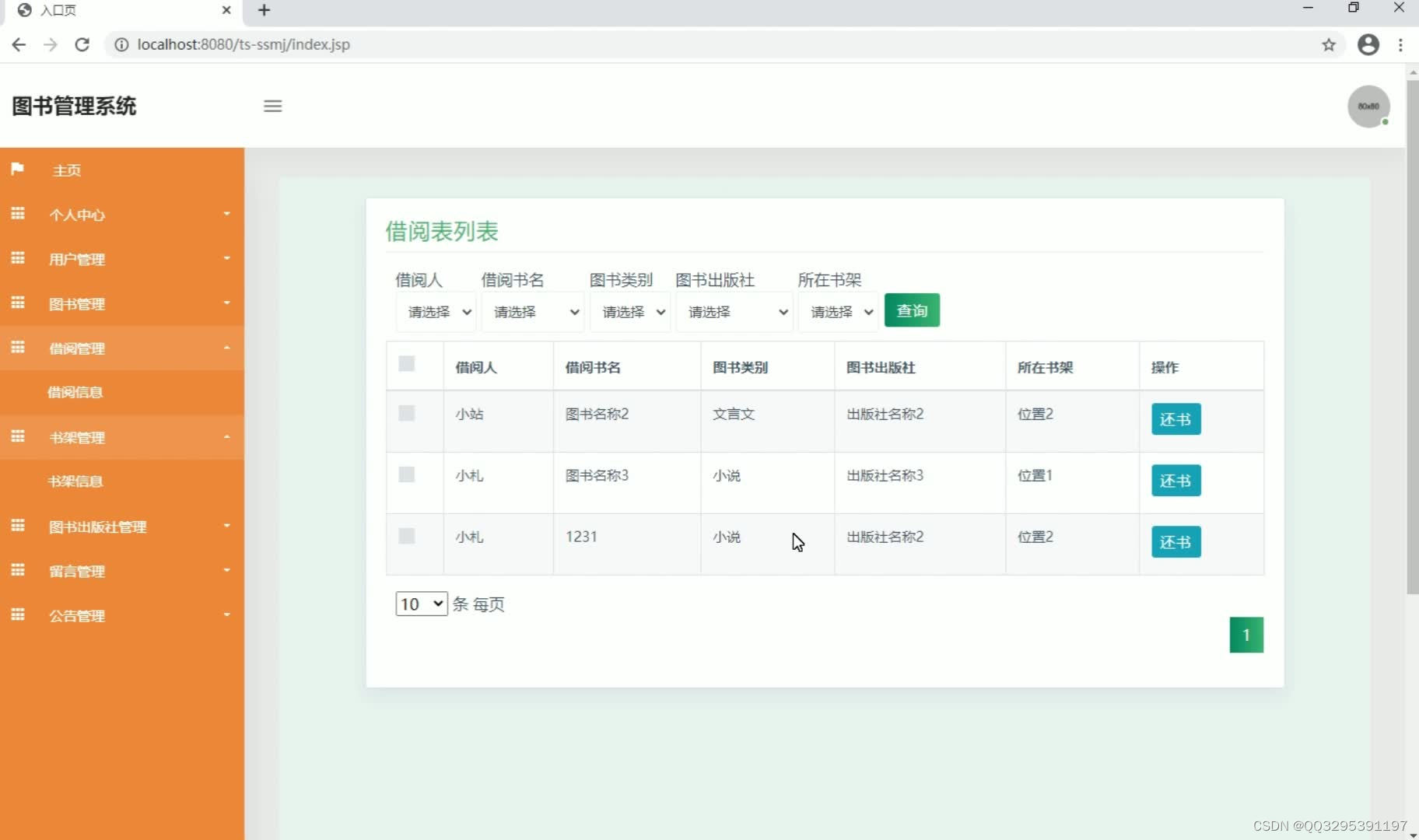
Task: Bookmark page with the star icon
Action: click(1329, 44)
